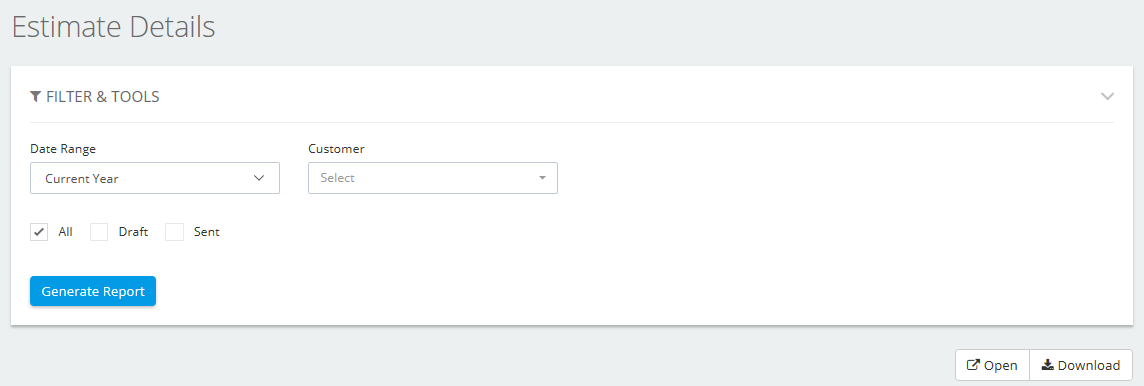Click the FILTER & TOOLS header text

coord(103,96)
